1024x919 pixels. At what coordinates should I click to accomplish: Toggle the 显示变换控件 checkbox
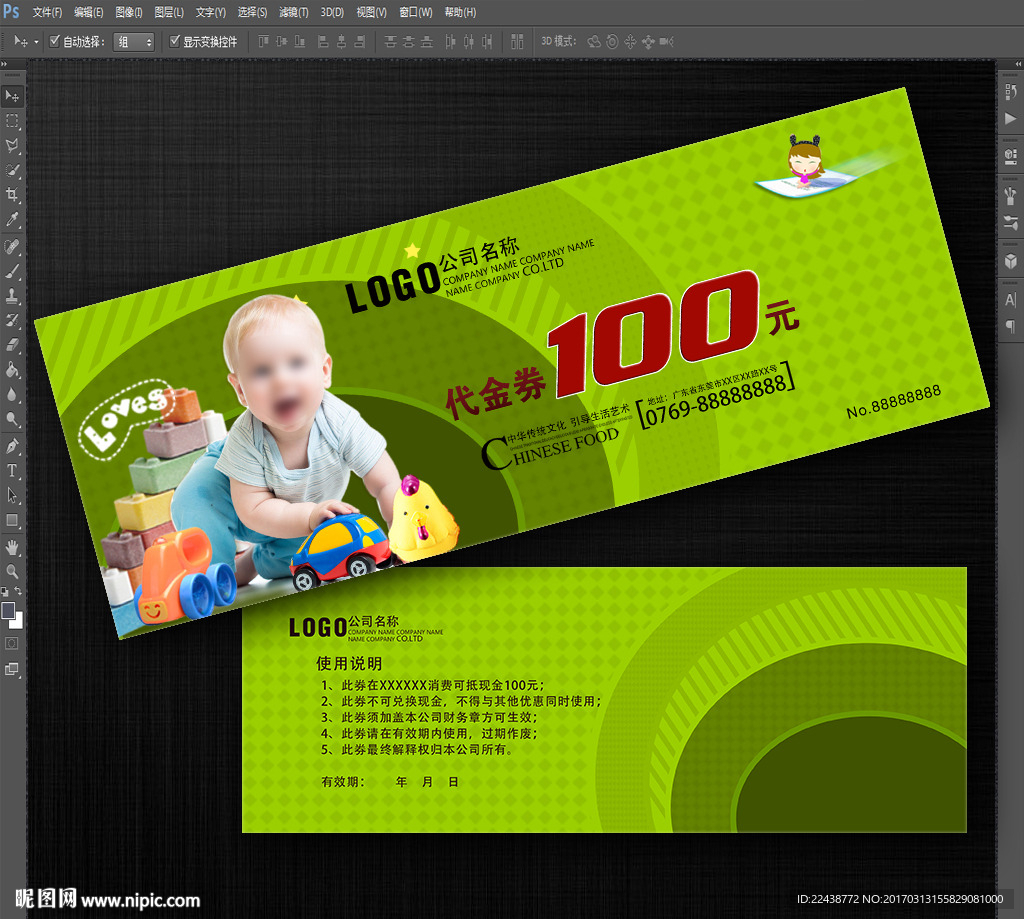(174, 41)
